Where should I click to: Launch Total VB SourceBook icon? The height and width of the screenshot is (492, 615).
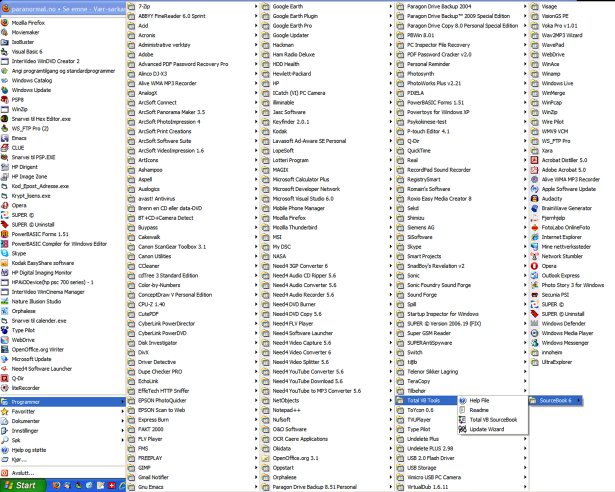click(462, 420)
